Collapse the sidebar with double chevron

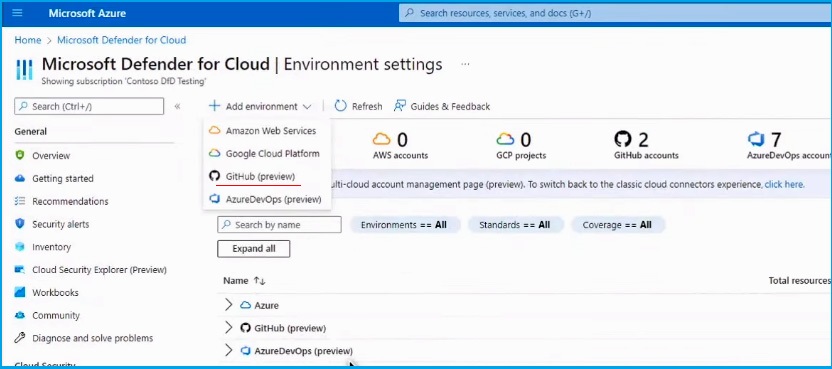pyautogui.click(x=177, y=106)
